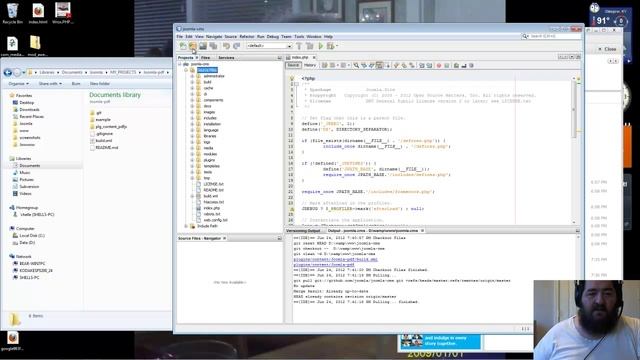Open Debug Project dropdown arrow in toolbar

pos(337,46)
